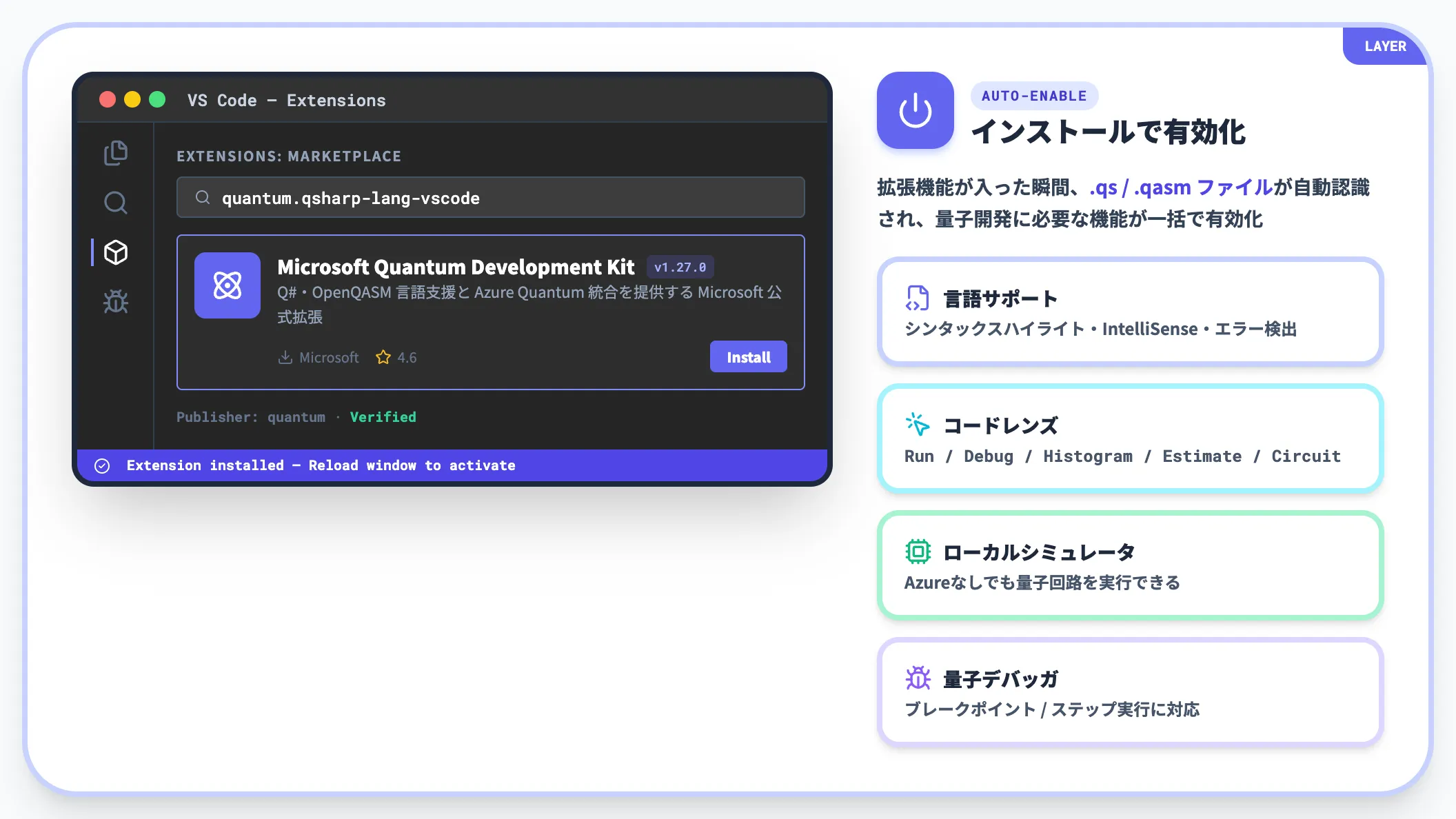Click the インストールで有効化 heading
This screenshot has height=819, width=1456.
(x=1109, y=132)
